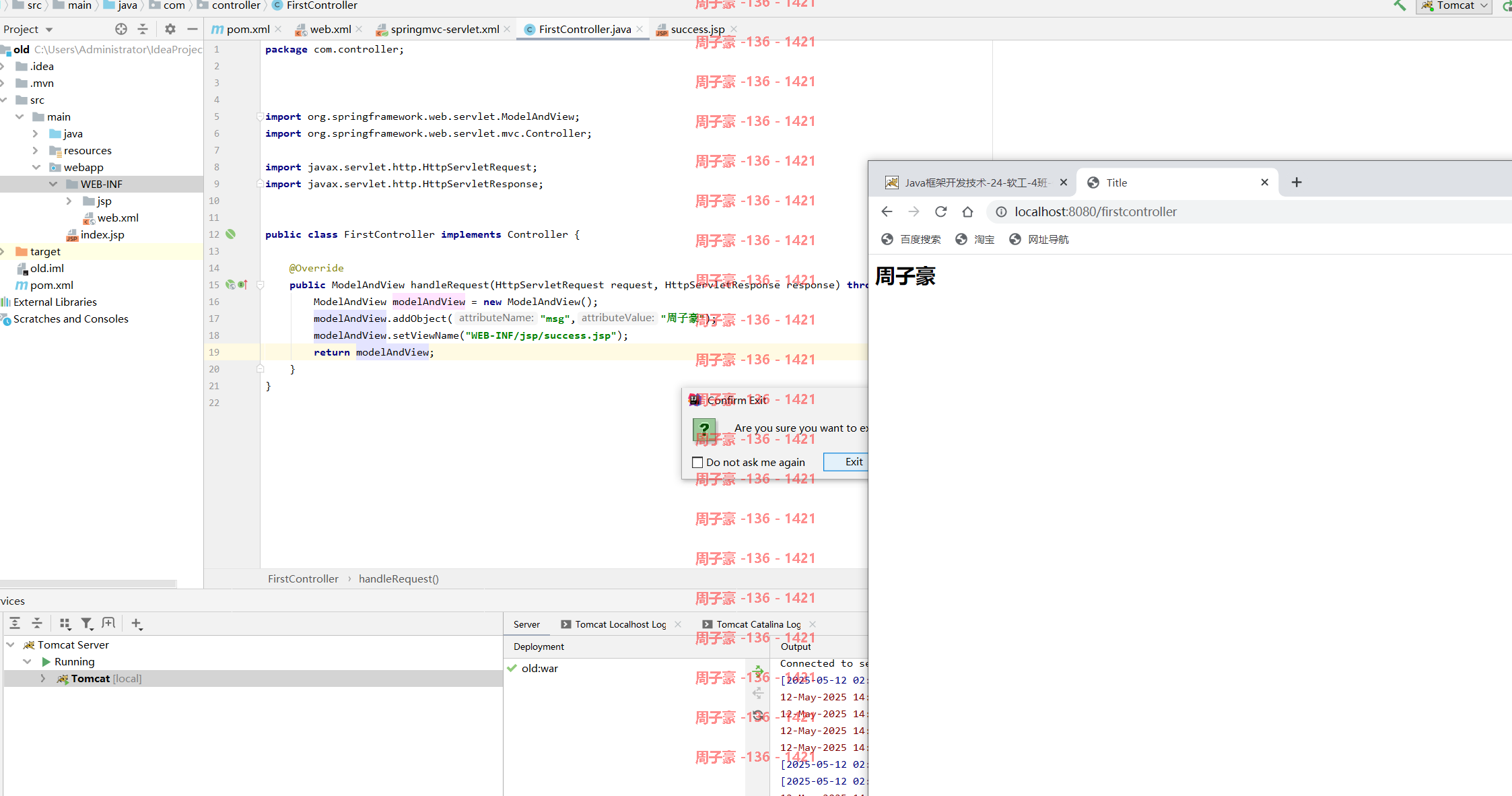
Task: Open new browser tab with plus
Action: [1297, 183]
